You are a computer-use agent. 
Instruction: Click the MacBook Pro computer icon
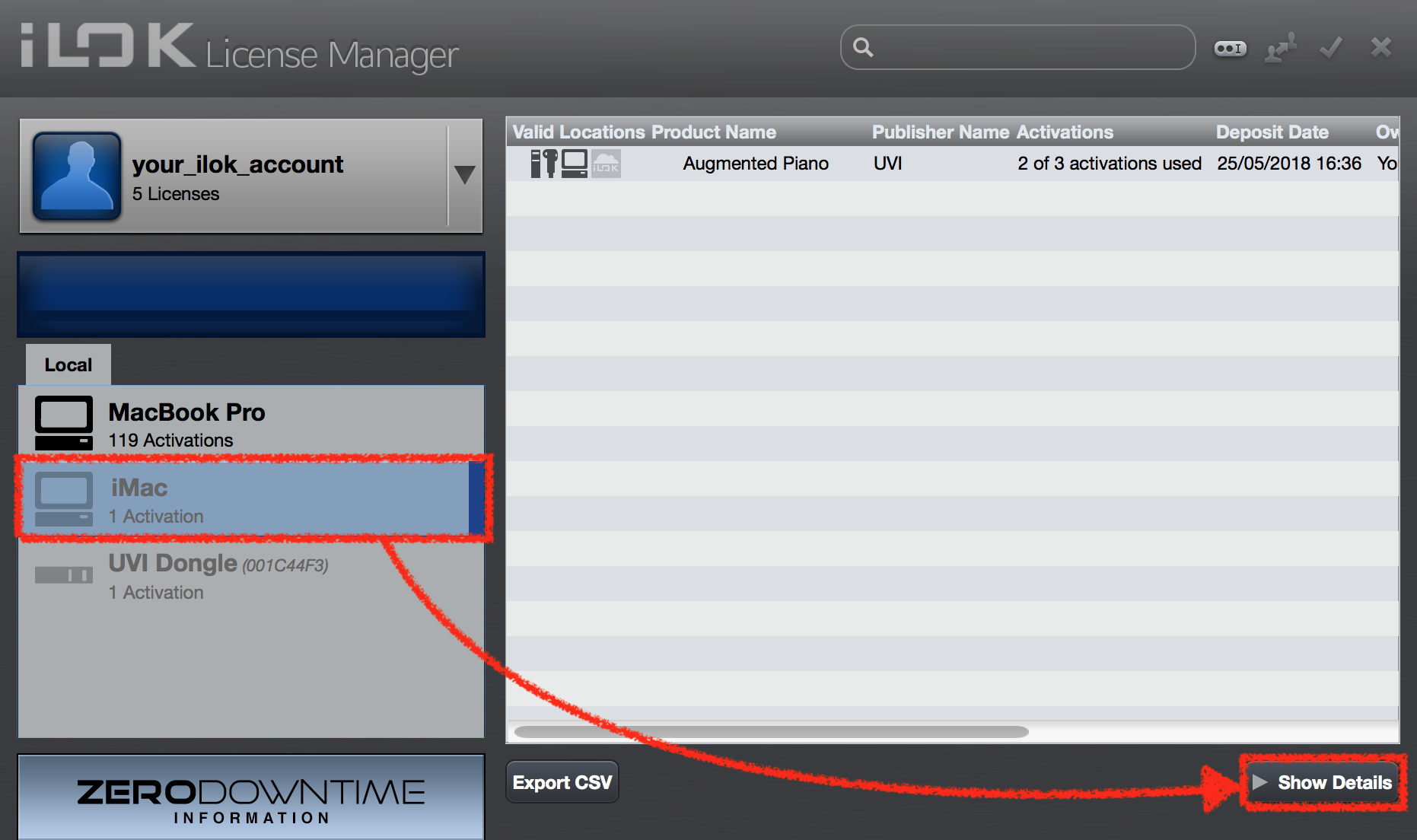[64, 423]
